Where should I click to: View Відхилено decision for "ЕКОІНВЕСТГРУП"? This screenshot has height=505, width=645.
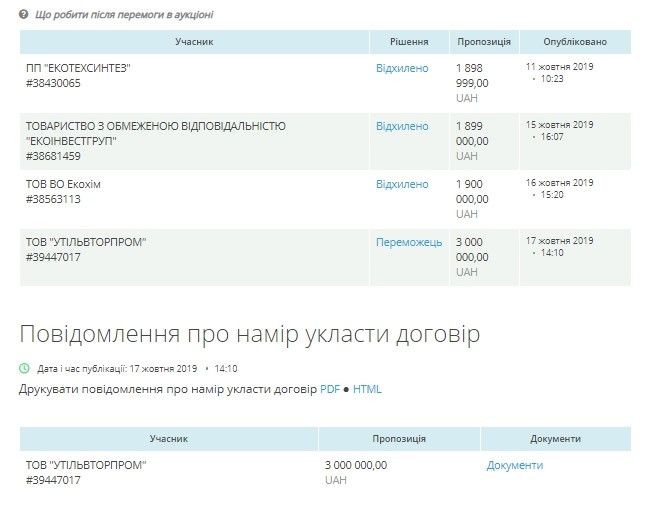[402, 126]
